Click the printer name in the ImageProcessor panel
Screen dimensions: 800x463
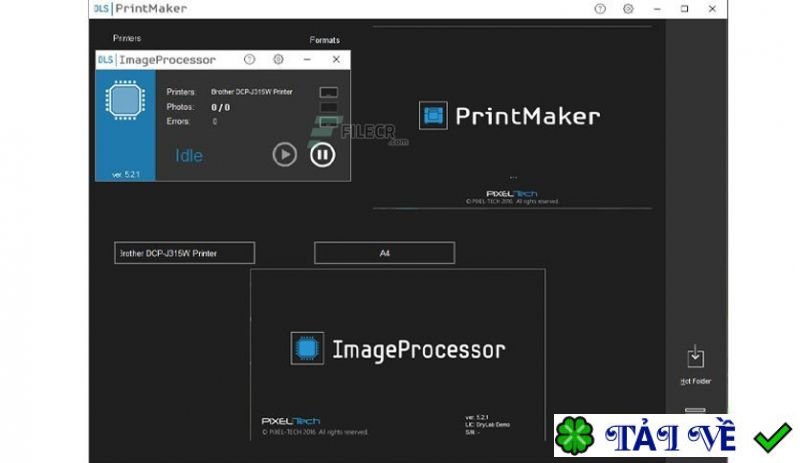(252, 92)
